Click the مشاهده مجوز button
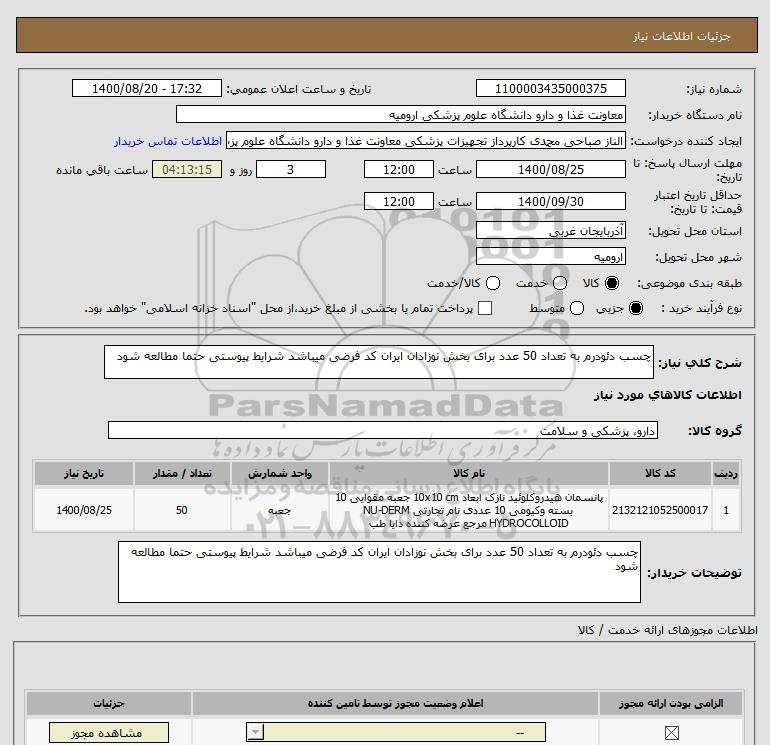This screenshot has height=745, width=770. 97,733
